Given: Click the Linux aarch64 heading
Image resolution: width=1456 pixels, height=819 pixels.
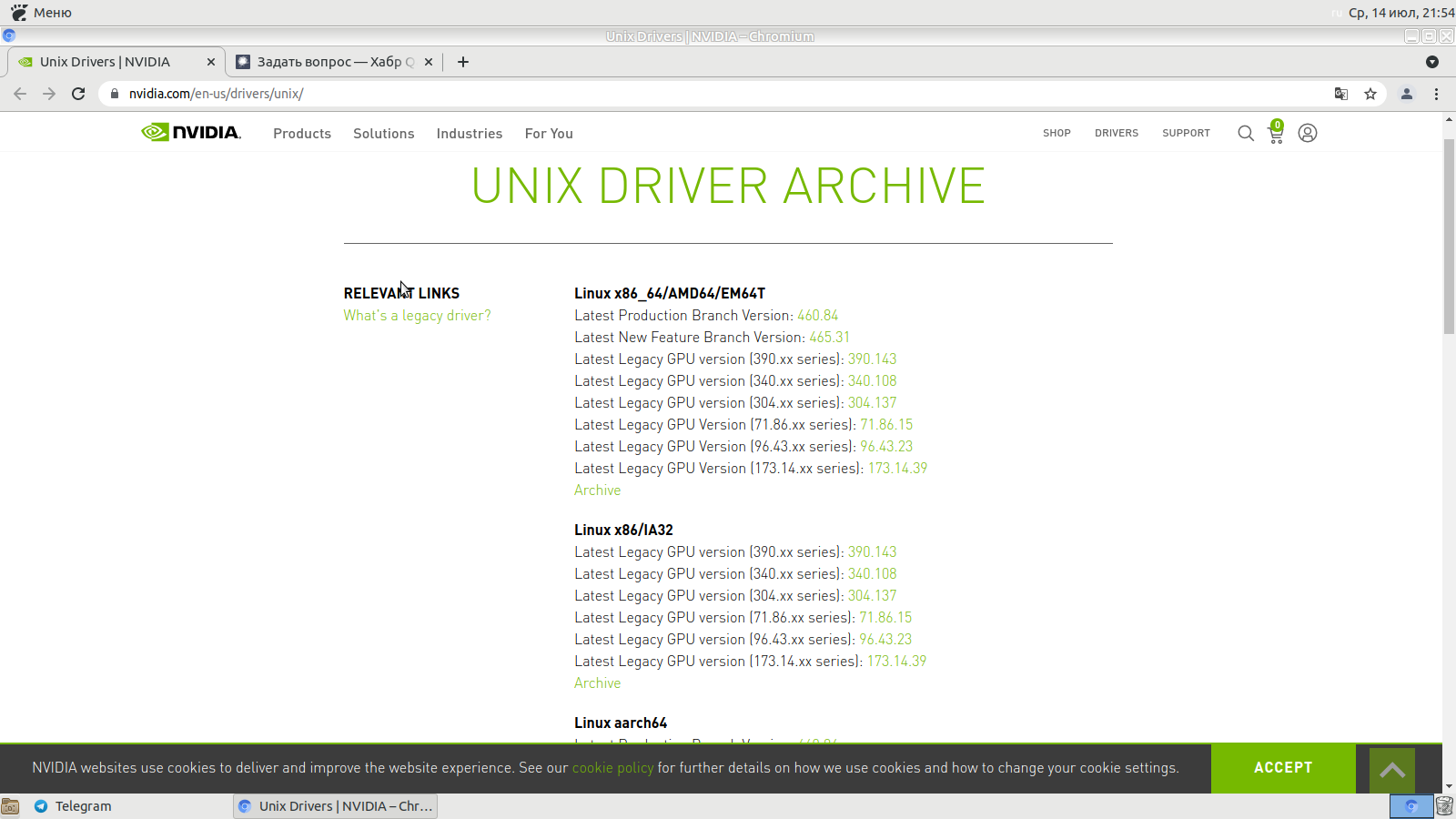Looking at the screenshot, I should [x=621, y=723].
